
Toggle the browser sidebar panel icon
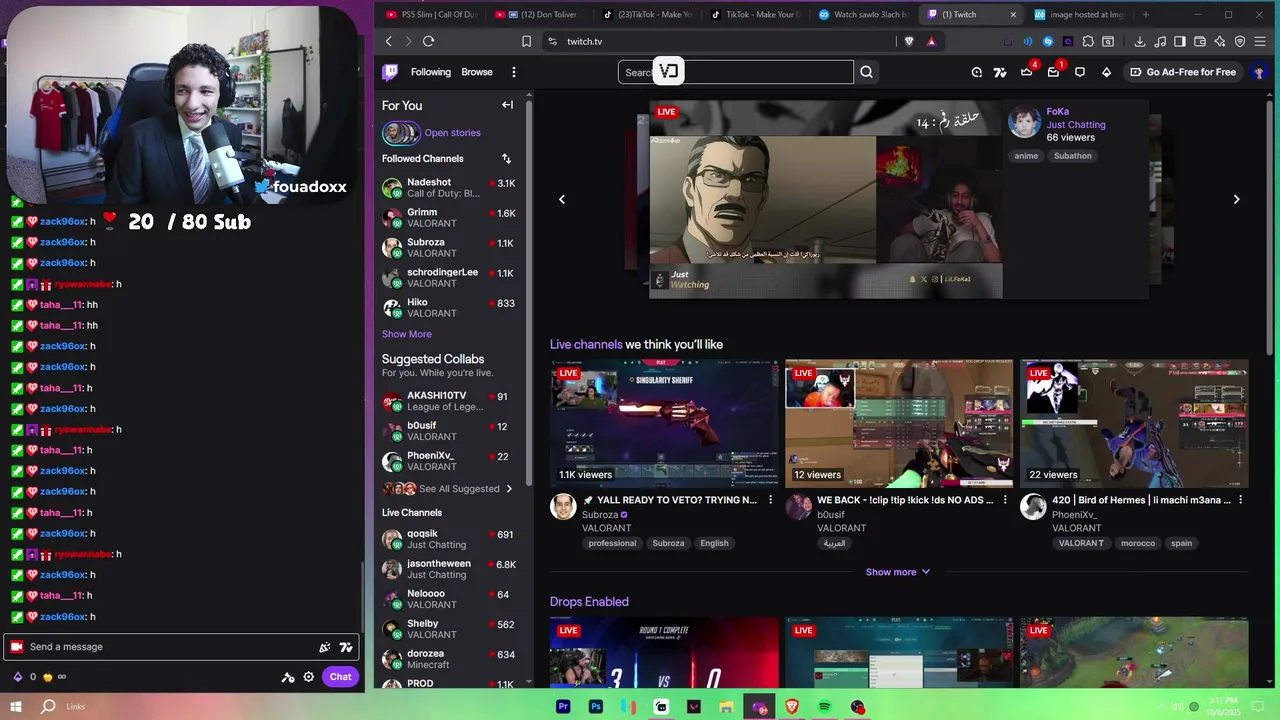click(x=1180, y=41)
